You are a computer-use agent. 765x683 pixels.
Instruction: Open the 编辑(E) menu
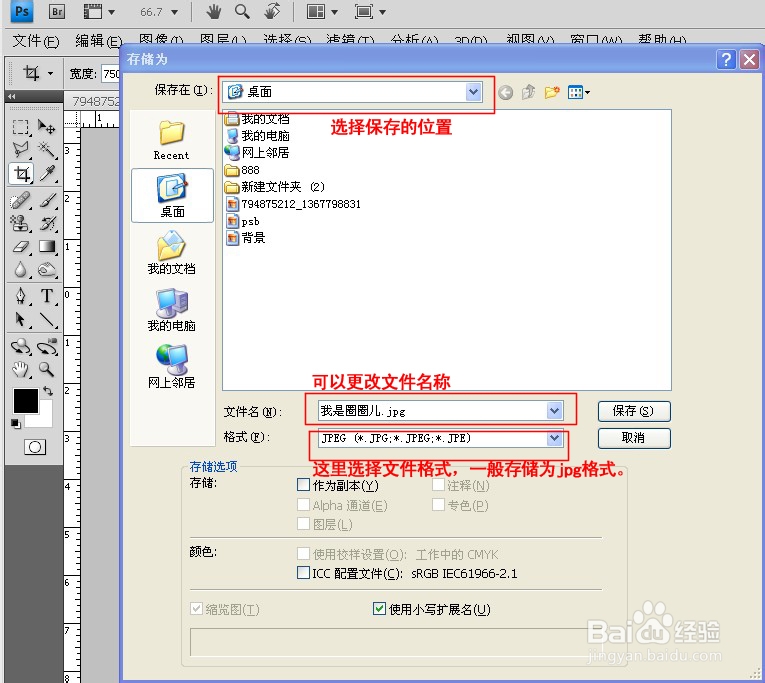98,41
